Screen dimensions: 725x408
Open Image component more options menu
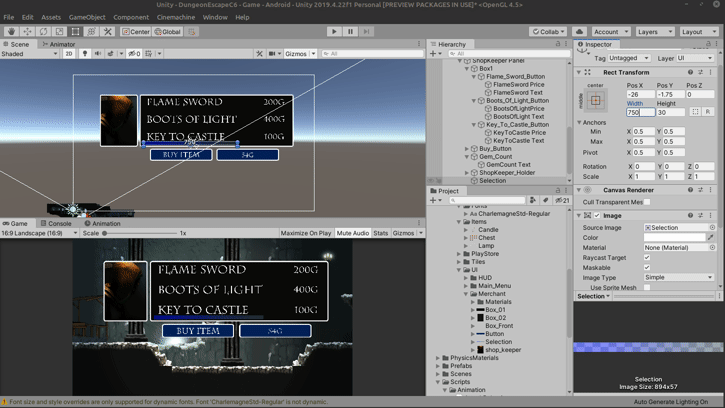click(711, 216)
